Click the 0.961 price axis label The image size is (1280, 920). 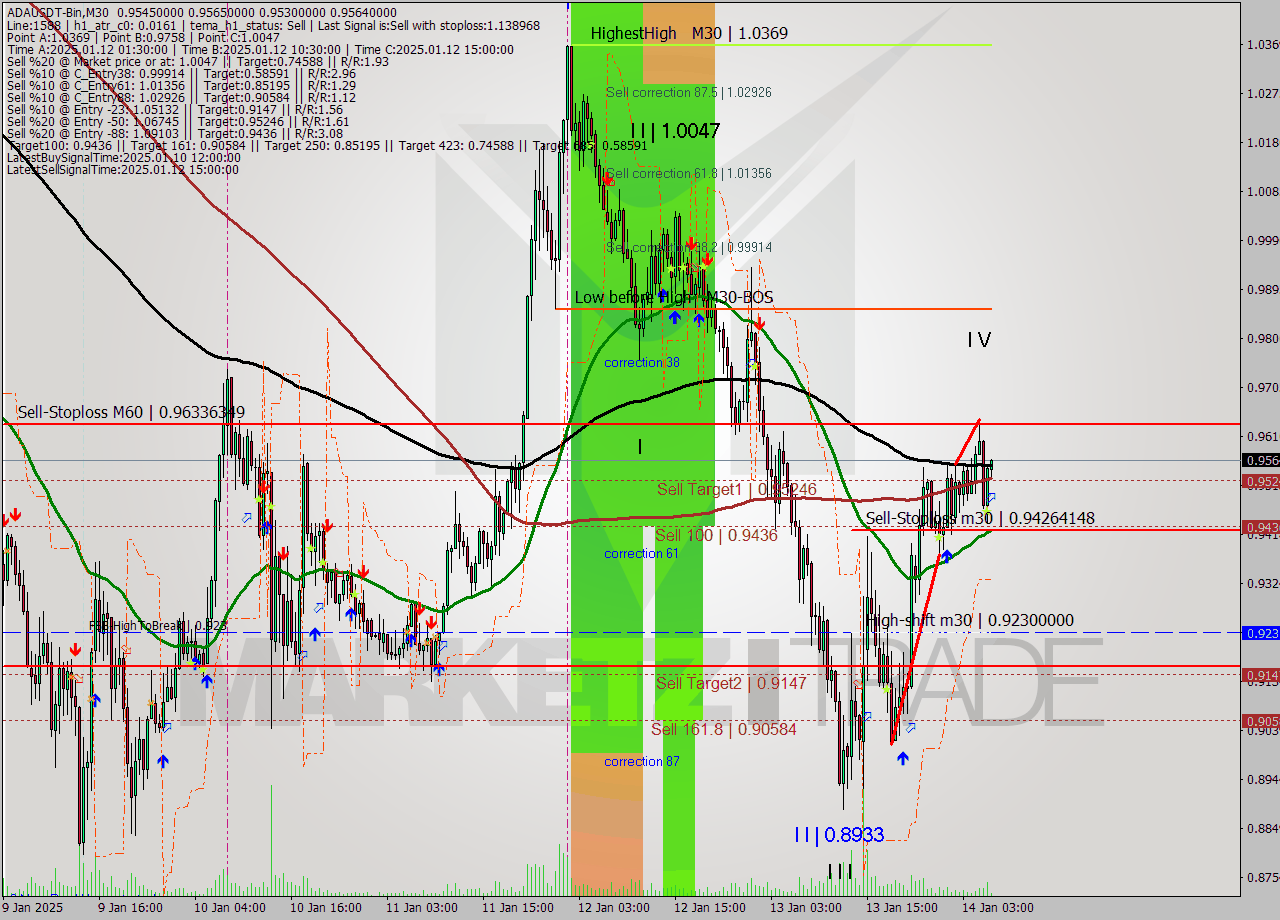(1262, 436)
